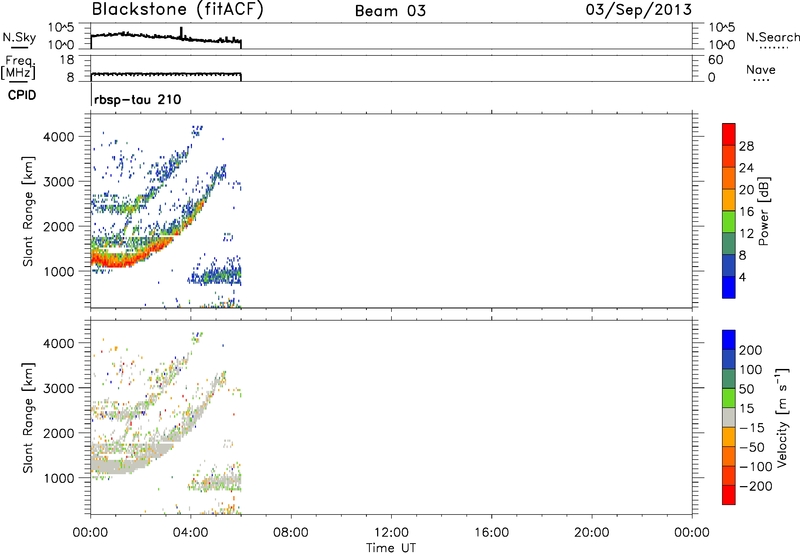The image size is (800, 554).
Task: Click the 'CPID' label
Action: 22,95
